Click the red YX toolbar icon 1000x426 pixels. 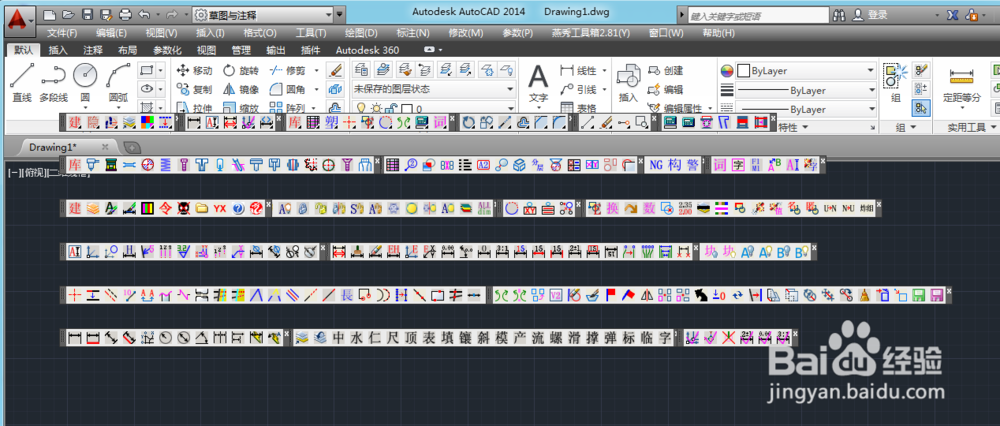(220, 208)
